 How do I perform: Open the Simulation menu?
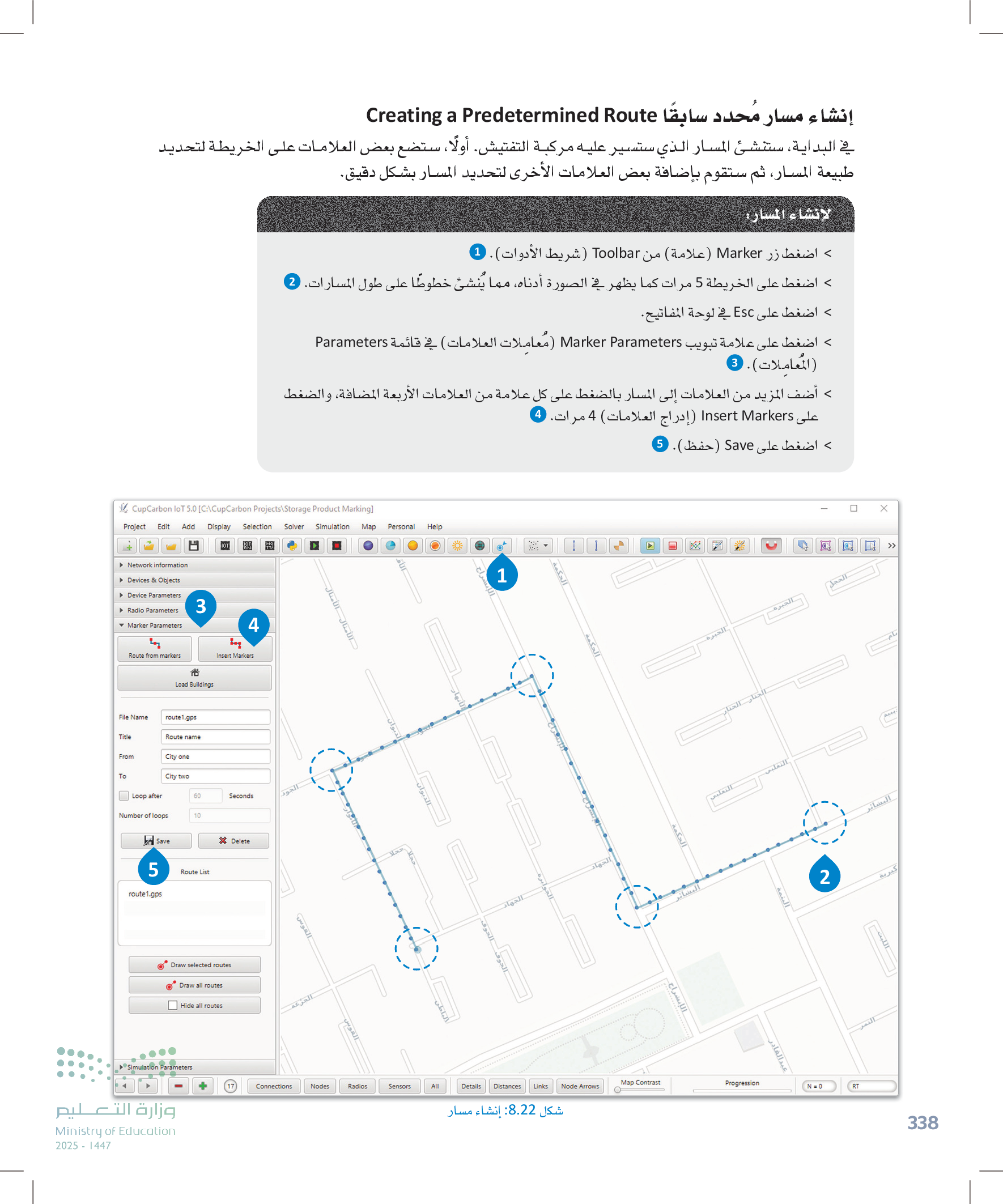[332, 526]
